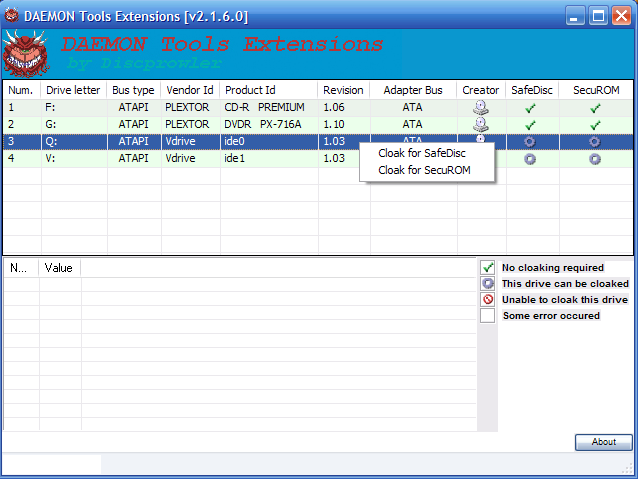
Task: Click 'No cloaking required' legend text
Action: click(x=553, y=267)
